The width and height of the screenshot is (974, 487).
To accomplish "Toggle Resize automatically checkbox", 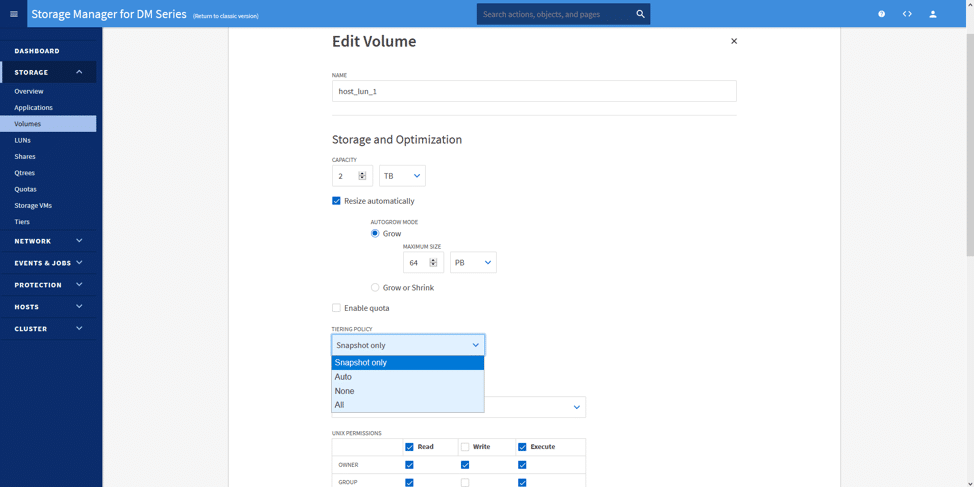I will pyautogui.click(x=336, y=201).
